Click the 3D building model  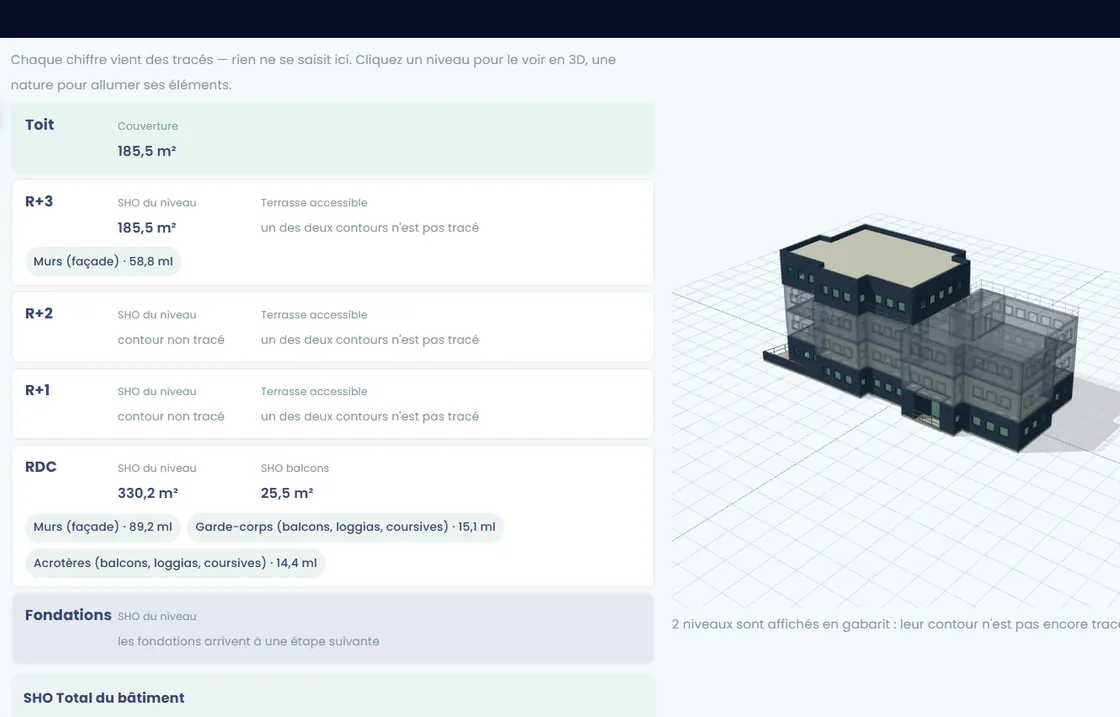coord(921,336)
